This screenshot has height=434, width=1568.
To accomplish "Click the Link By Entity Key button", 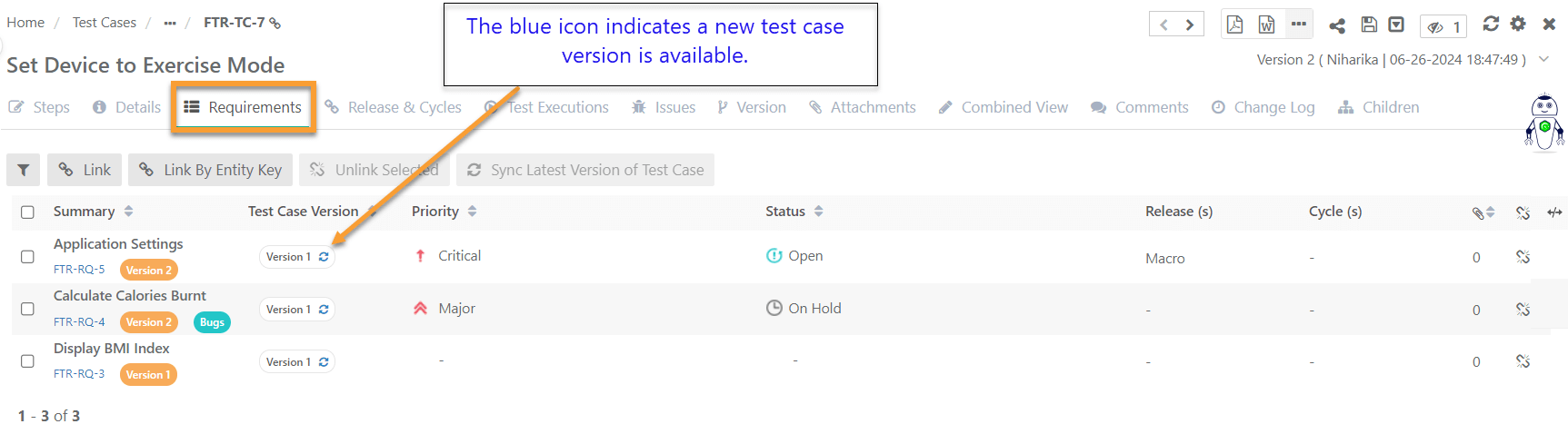I will pos(211,170).
